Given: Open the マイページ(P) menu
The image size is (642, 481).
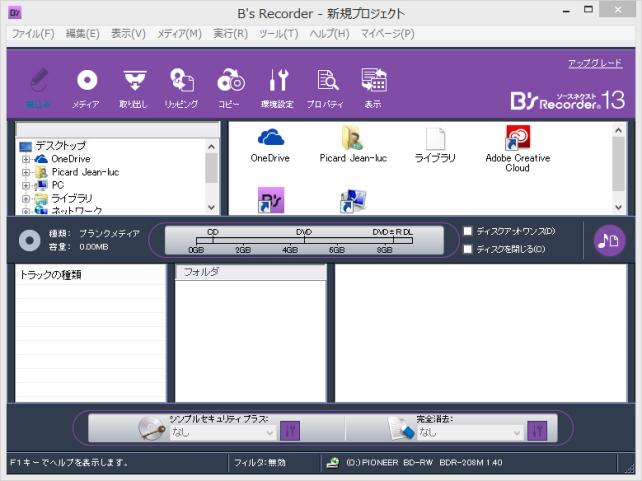Looking at the screenshot, I should pyautogui.click(x=387, y=34).
